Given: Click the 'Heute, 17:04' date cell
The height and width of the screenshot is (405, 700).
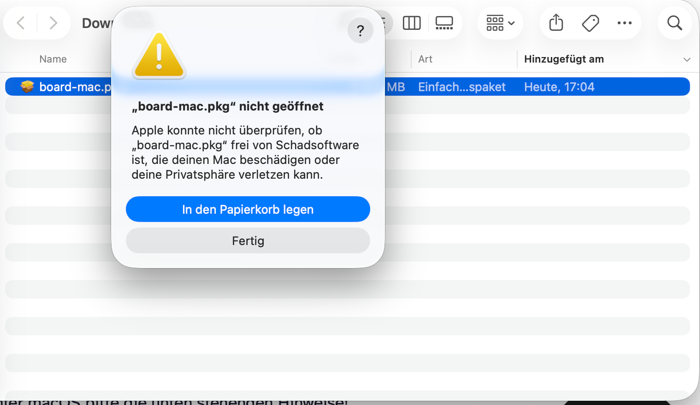Looking at the screenshot, I should tap(559, 87).
